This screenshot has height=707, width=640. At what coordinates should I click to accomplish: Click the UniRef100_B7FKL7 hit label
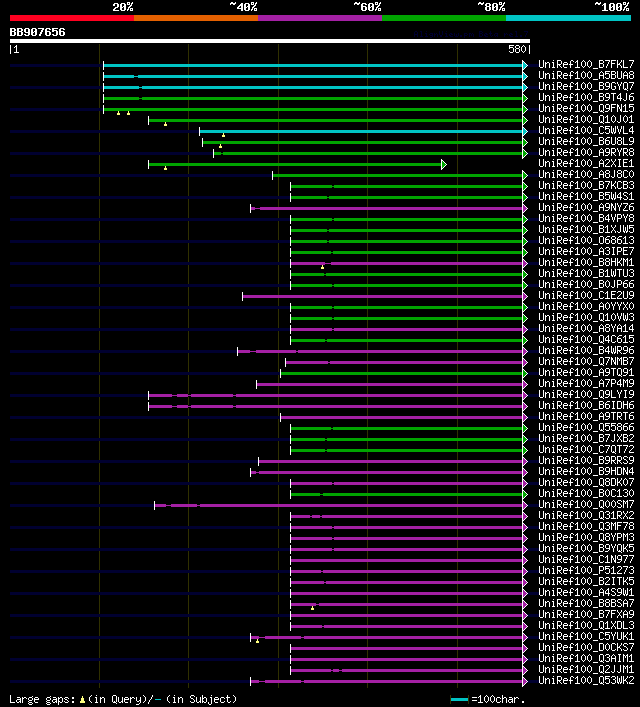point(586,64)
